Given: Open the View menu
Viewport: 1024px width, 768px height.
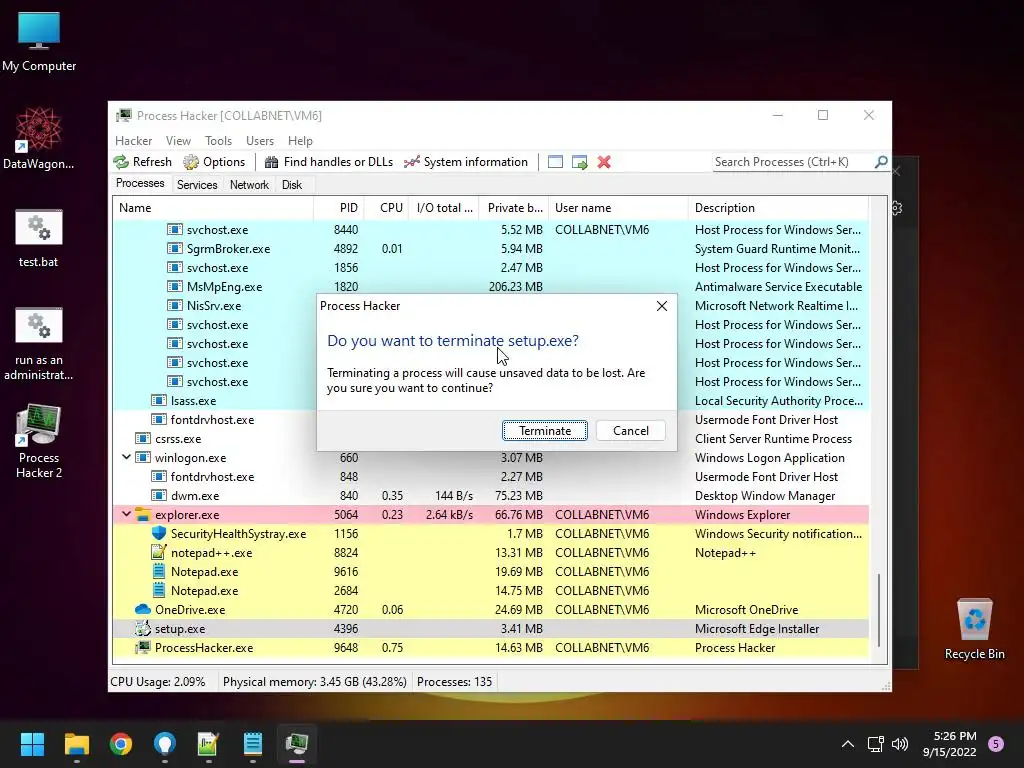Looking at the screenshot, I should (178, 140).
